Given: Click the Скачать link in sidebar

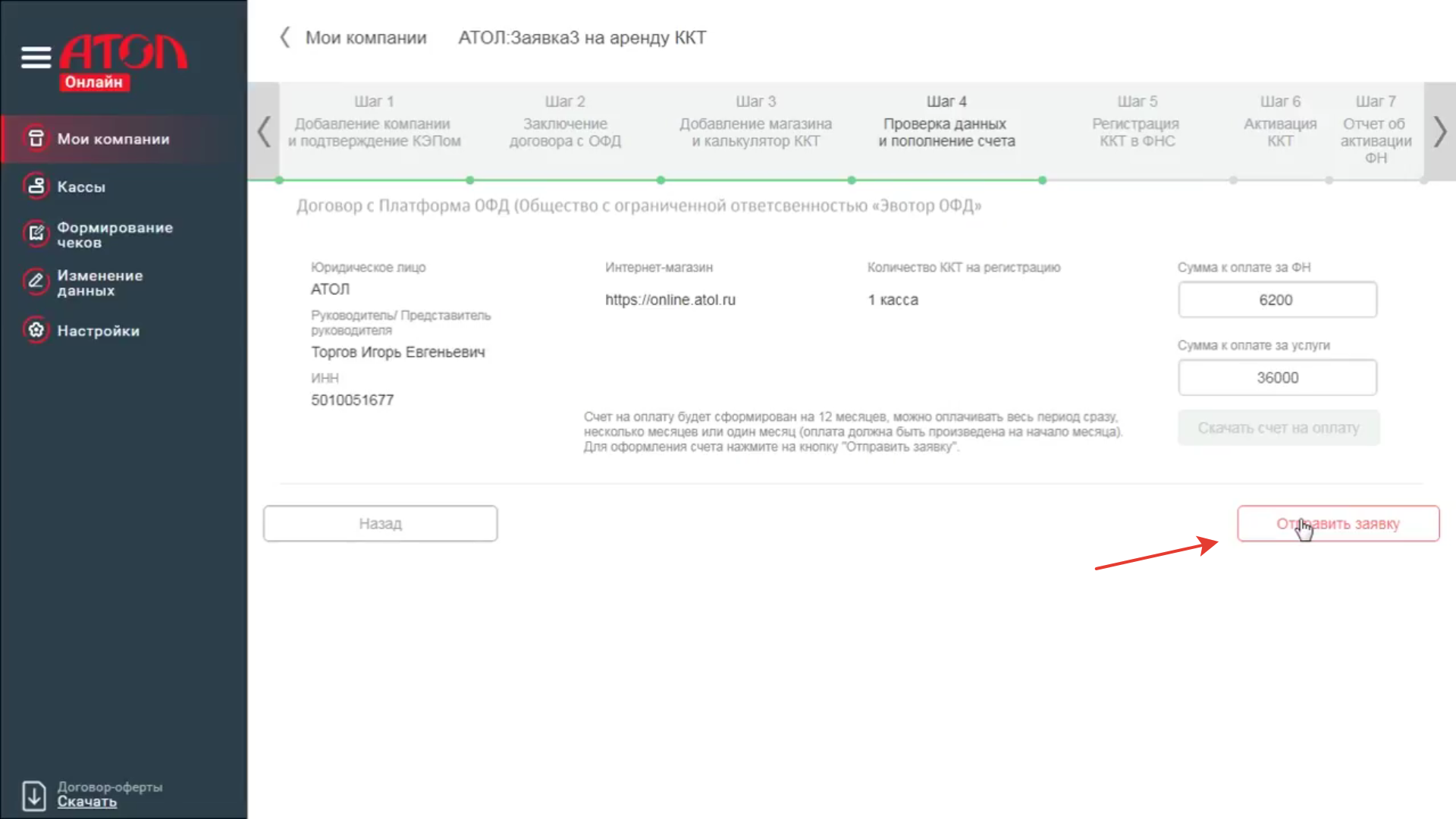Looking at the screenshot, I should [x=87, y=802].
